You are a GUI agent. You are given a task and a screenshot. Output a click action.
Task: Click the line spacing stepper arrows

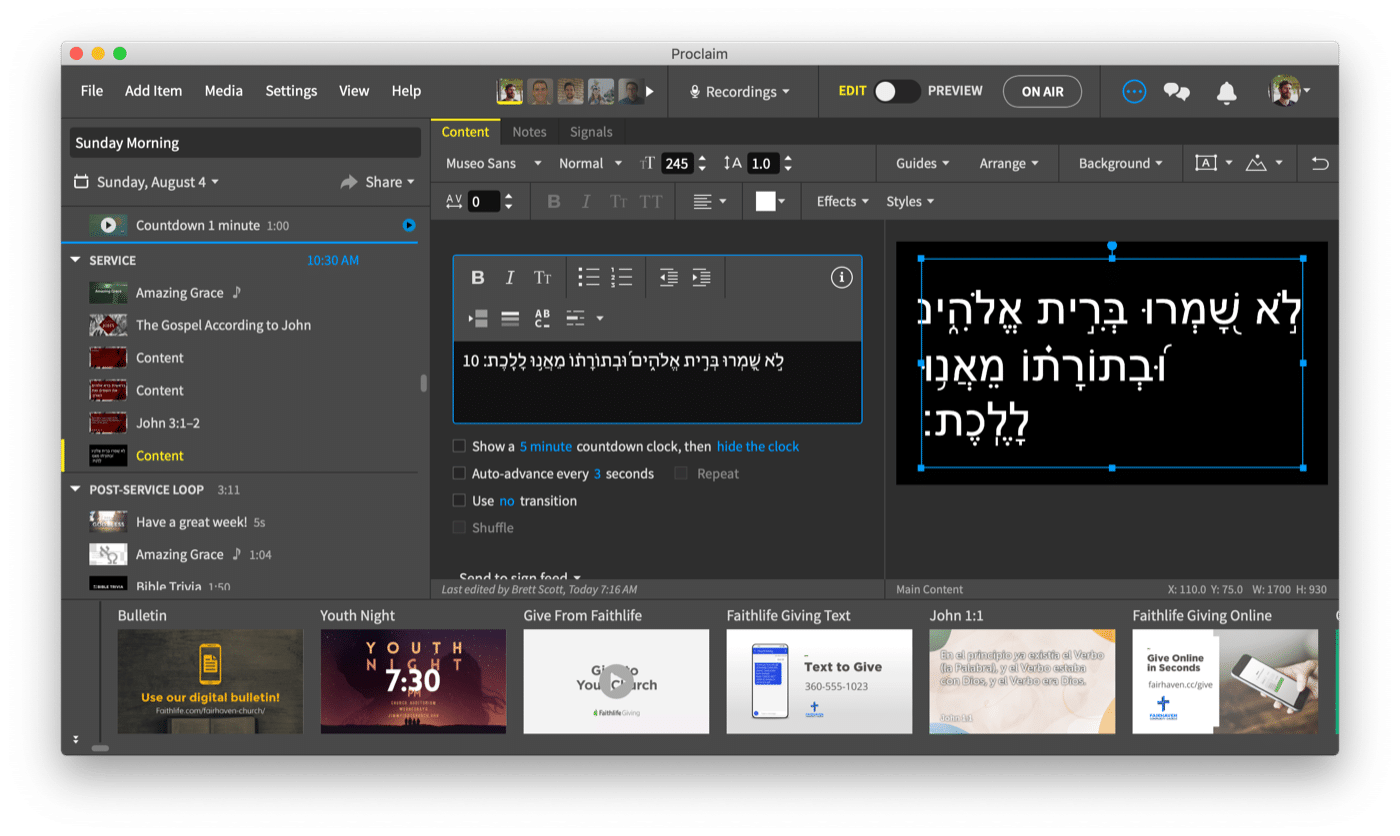pyautogui.click(x=788, y=163)
